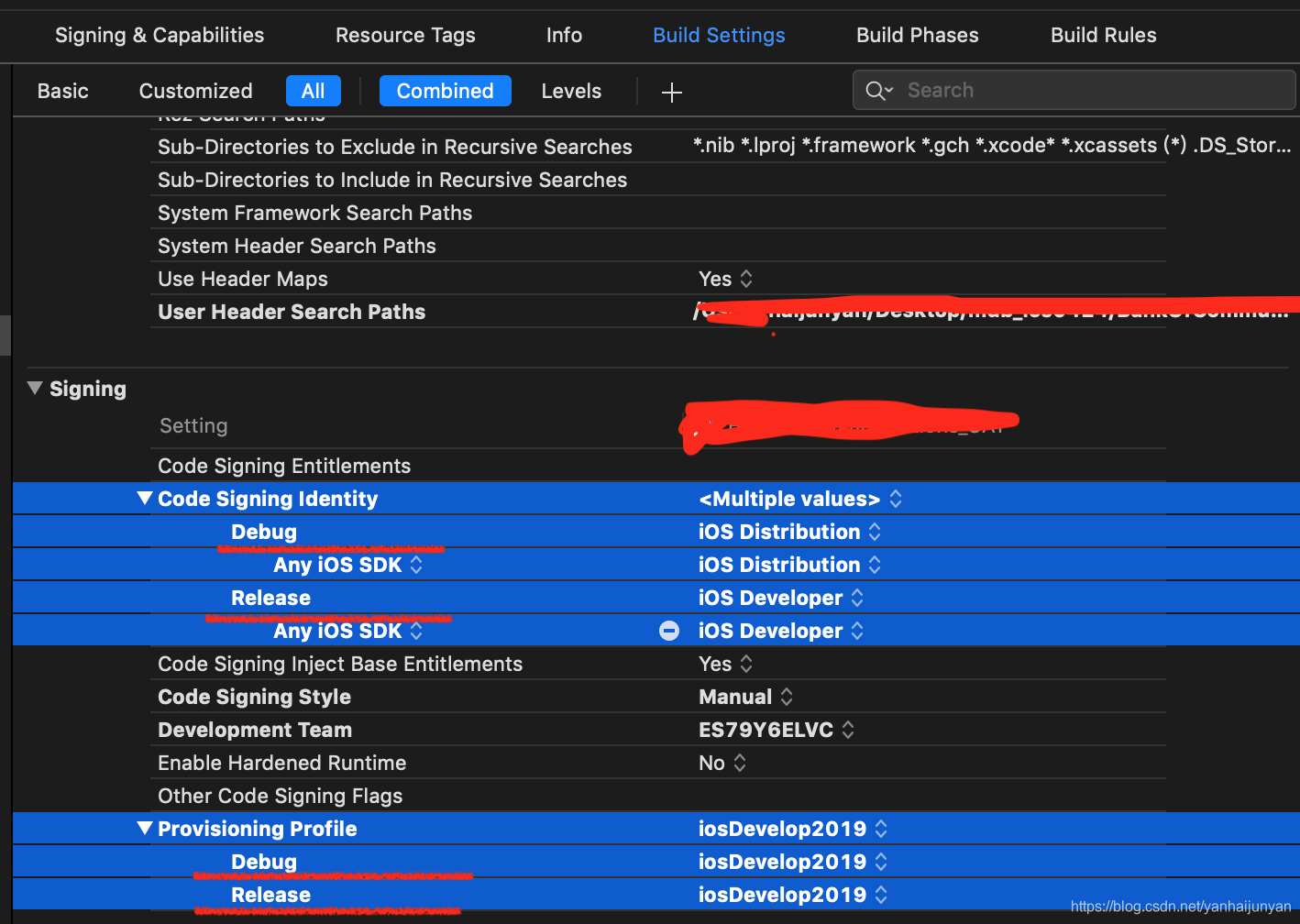The width and height of the screenshot is (1300, 924).
Task: Select the User Header Search Paths row
Action: click(x=658, y=312)
